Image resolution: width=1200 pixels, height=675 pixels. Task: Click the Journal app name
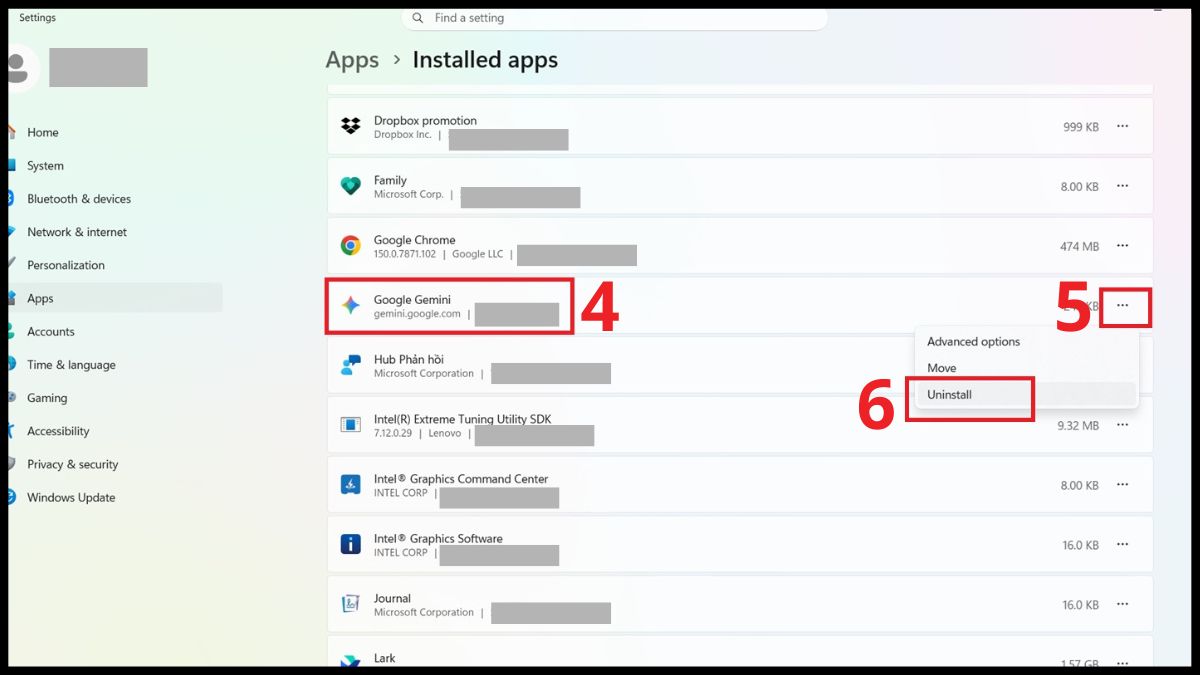[x=392, y=598]
